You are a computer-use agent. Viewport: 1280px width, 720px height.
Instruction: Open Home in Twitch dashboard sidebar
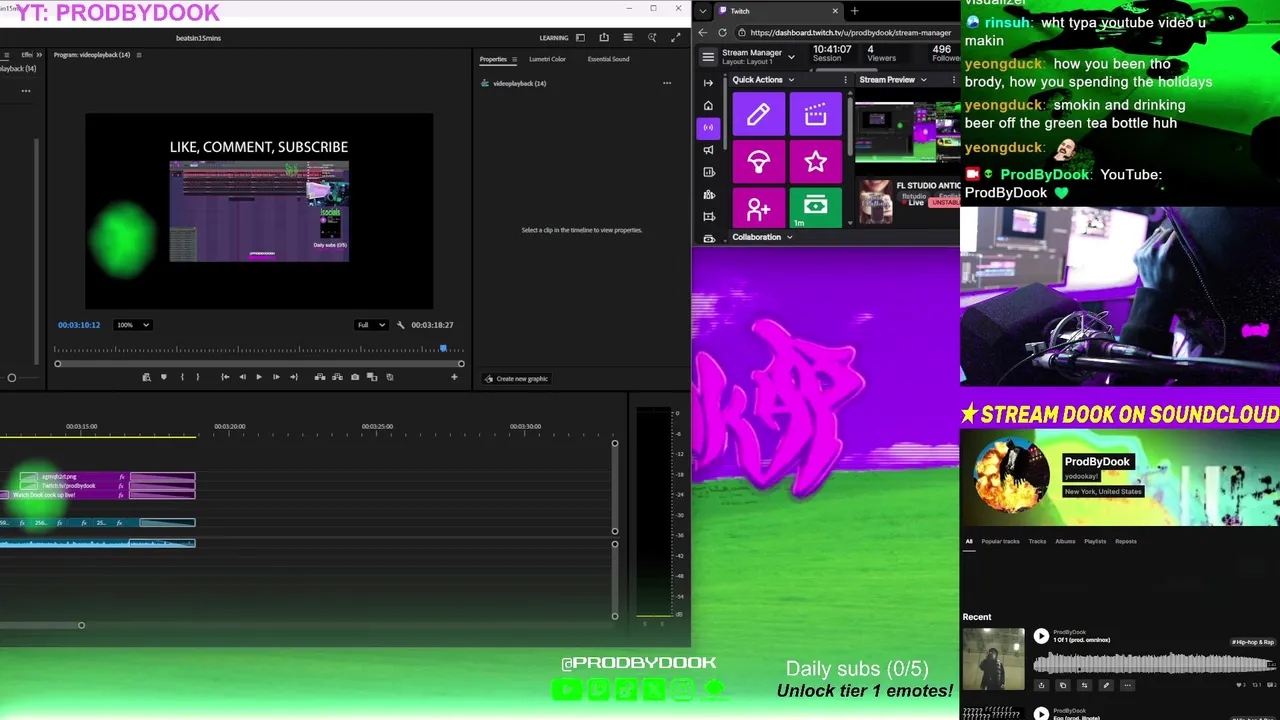pyautogui.click(x=708, y=105)
